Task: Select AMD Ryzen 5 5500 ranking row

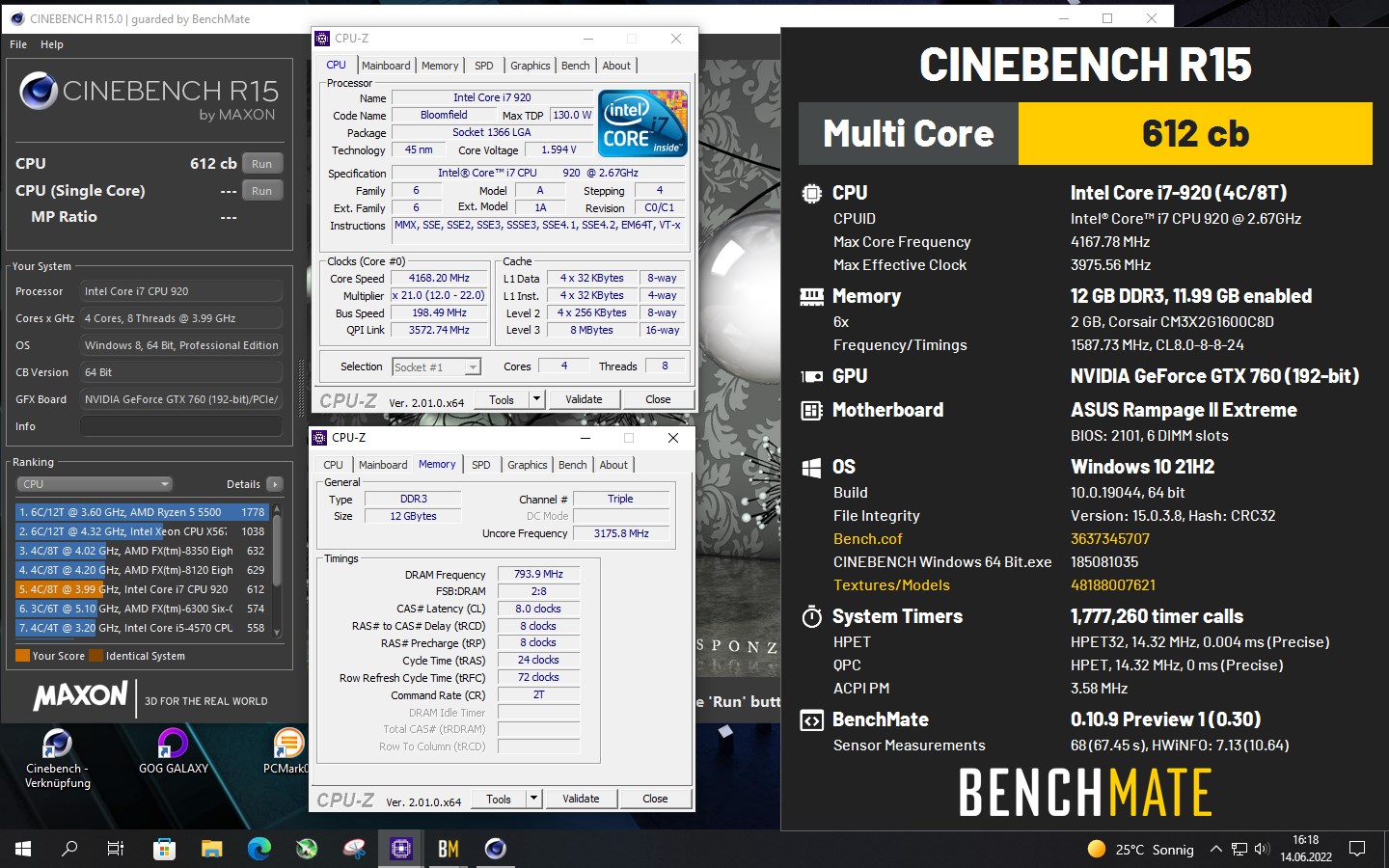Action: click(143, 512)
